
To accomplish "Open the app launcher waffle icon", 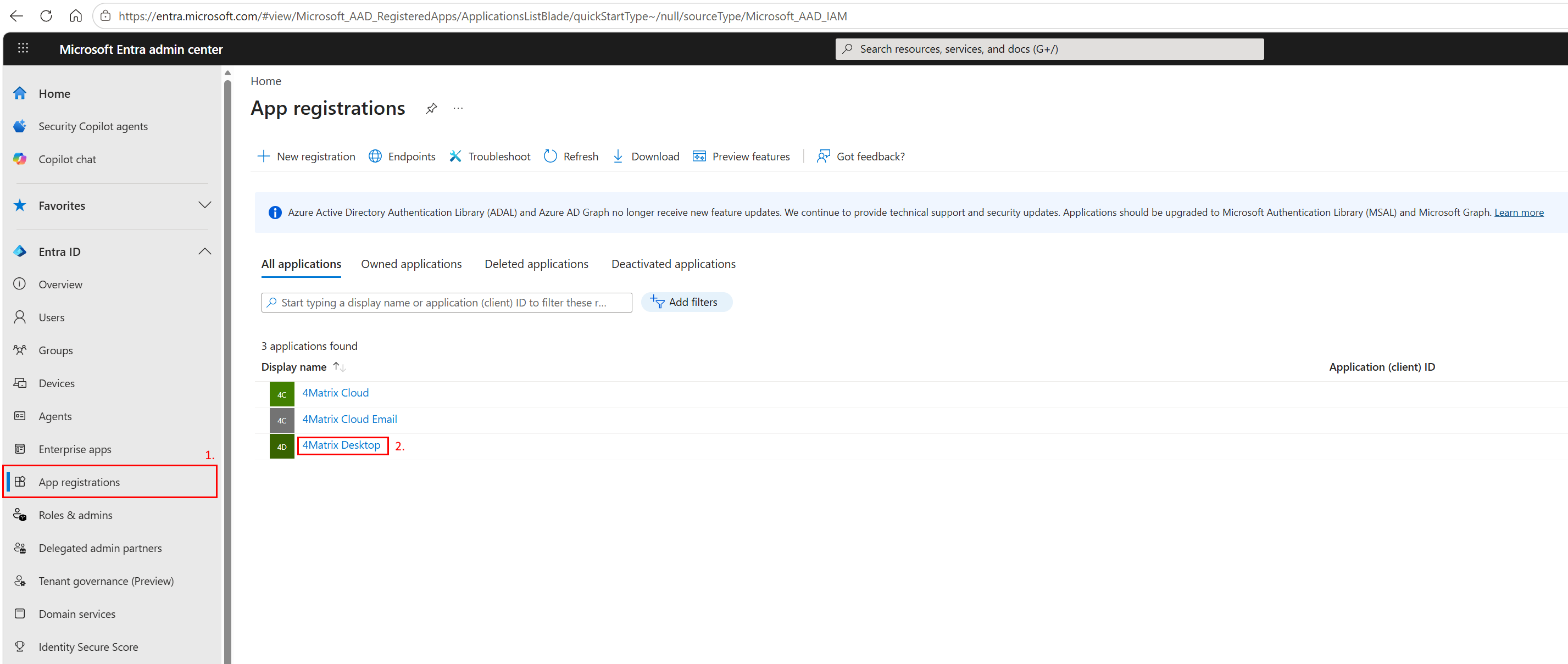I will 23,48.
